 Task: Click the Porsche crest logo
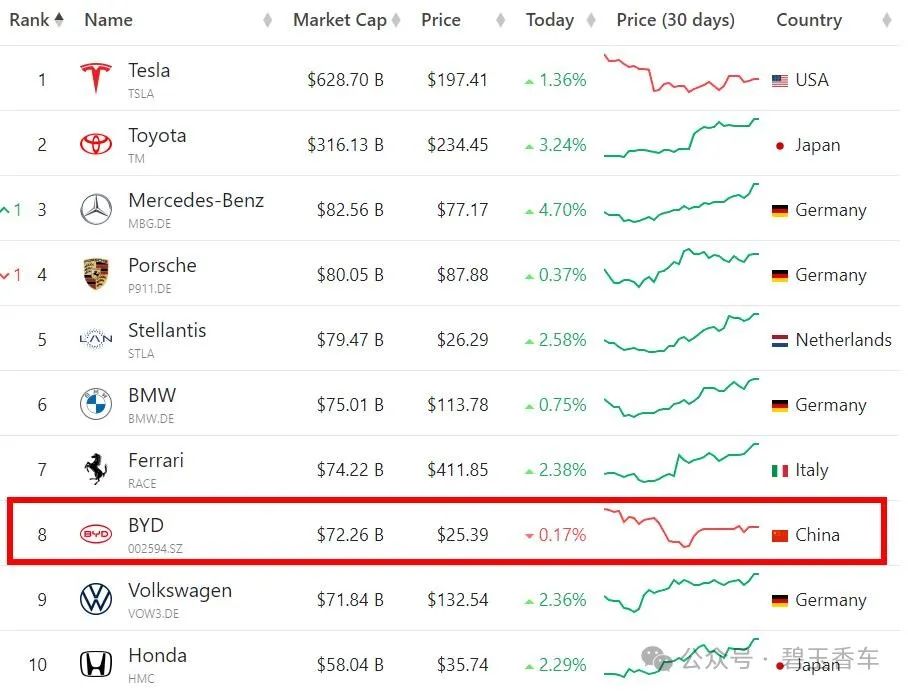[x=96, y=274]
